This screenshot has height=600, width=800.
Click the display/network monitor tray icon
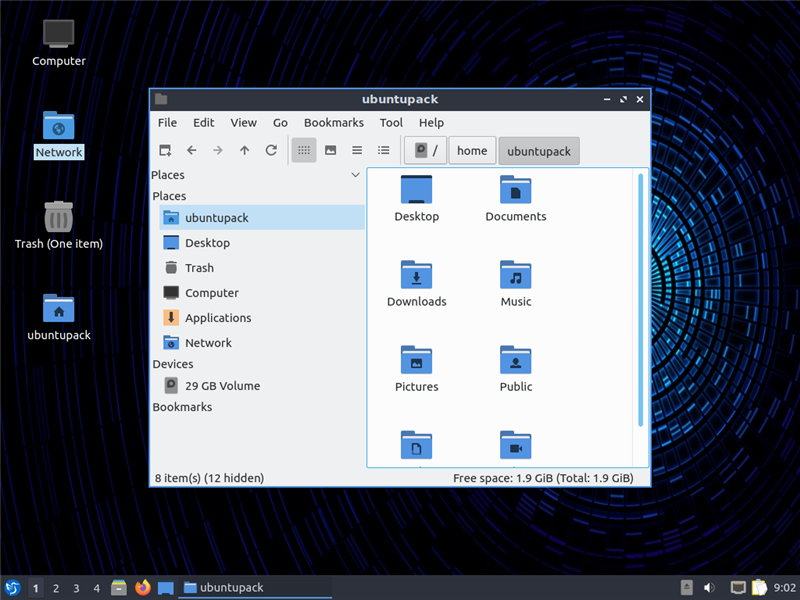tap(738, 588)
